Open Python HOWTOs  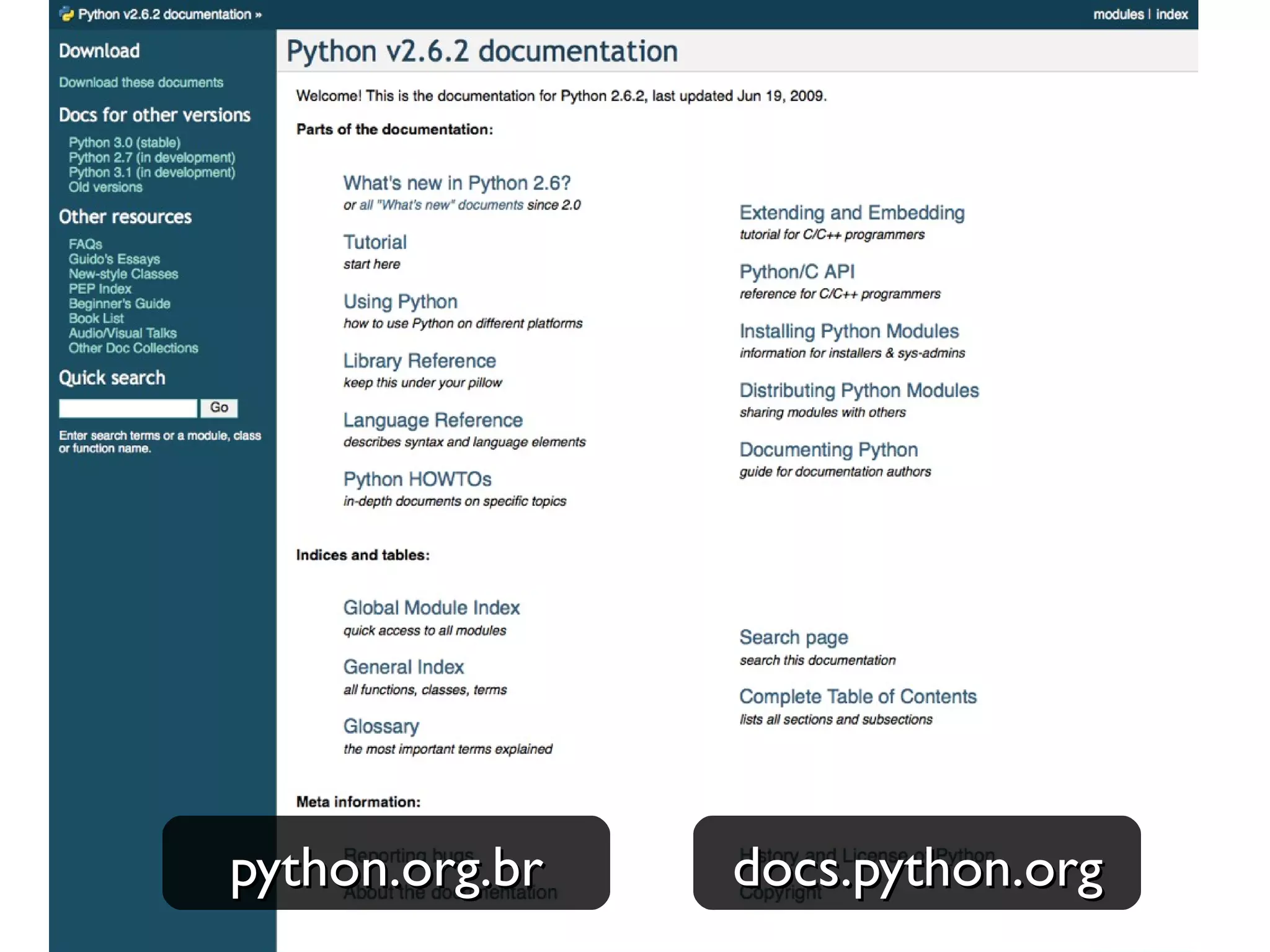click(x=417, y=479)
